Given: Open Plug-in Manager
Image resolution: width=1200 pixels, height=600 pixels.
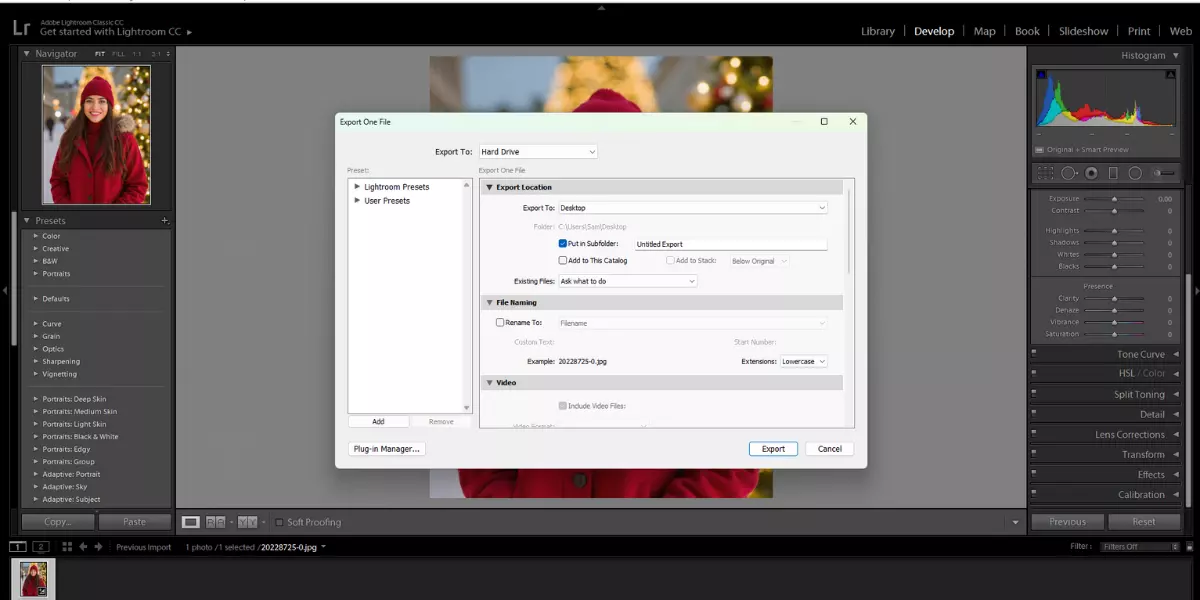Looking at the screenshot, I should coord(387,449).
